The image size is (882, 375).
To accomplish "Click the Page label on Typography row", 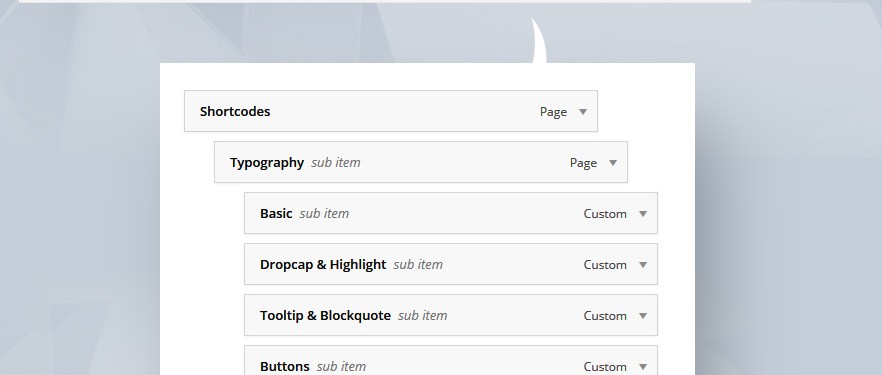I will (583, 163).
